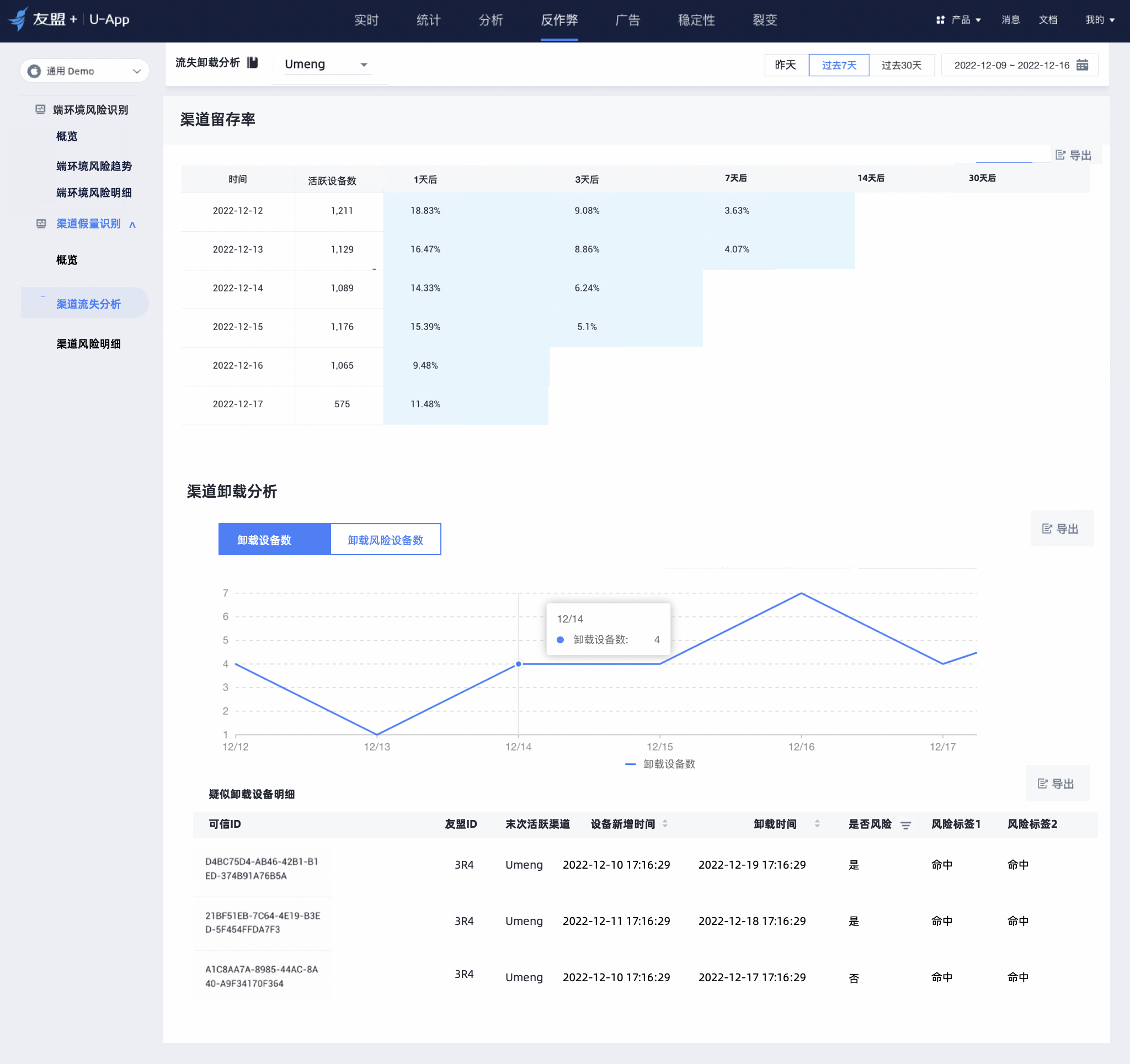Click export icon above retention table
Screen dimensions: 1130x1064
tap(1060, 155)
